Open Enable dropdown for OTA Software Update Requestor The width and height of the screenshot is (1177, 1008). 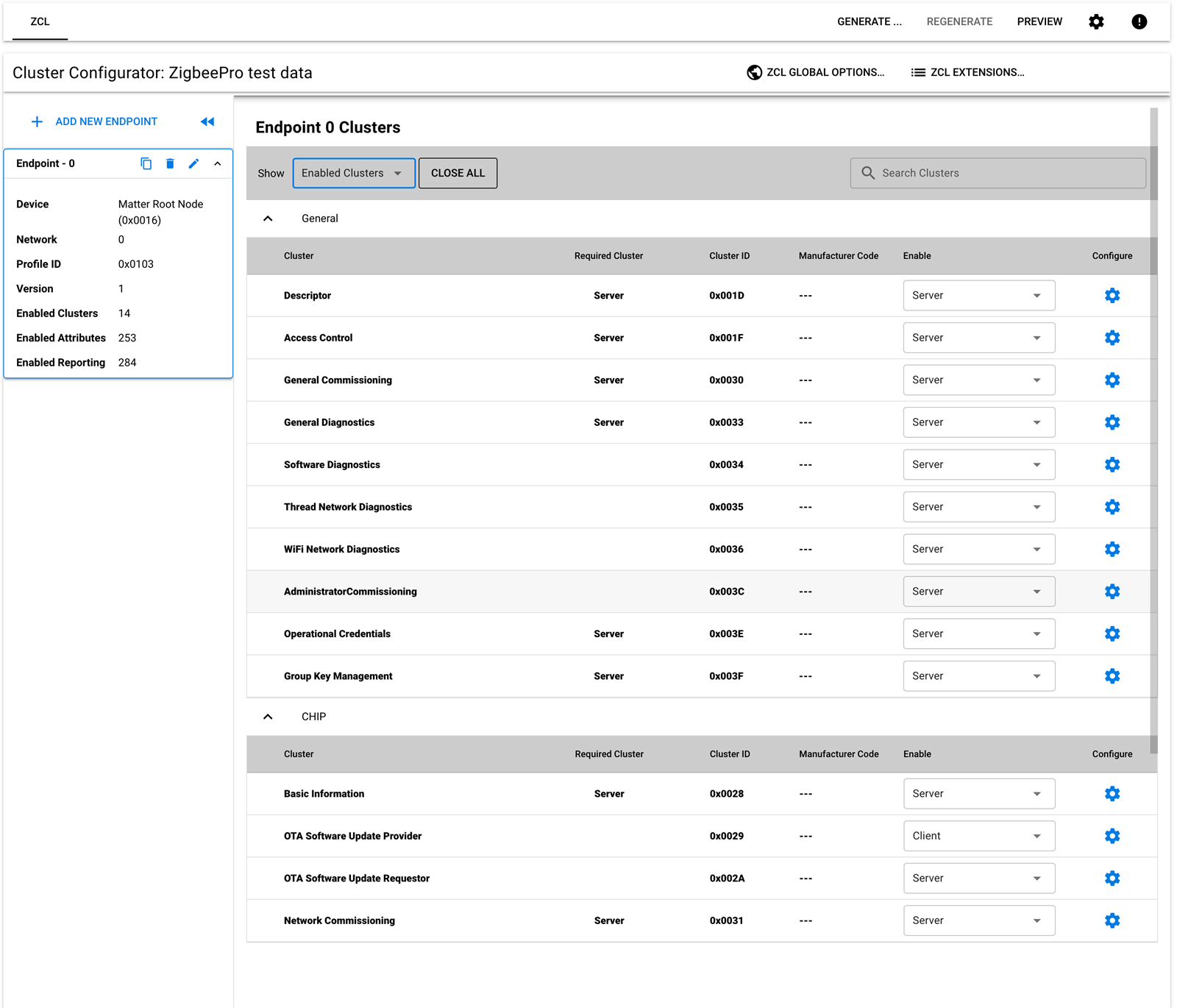click(x=979, y=878)
